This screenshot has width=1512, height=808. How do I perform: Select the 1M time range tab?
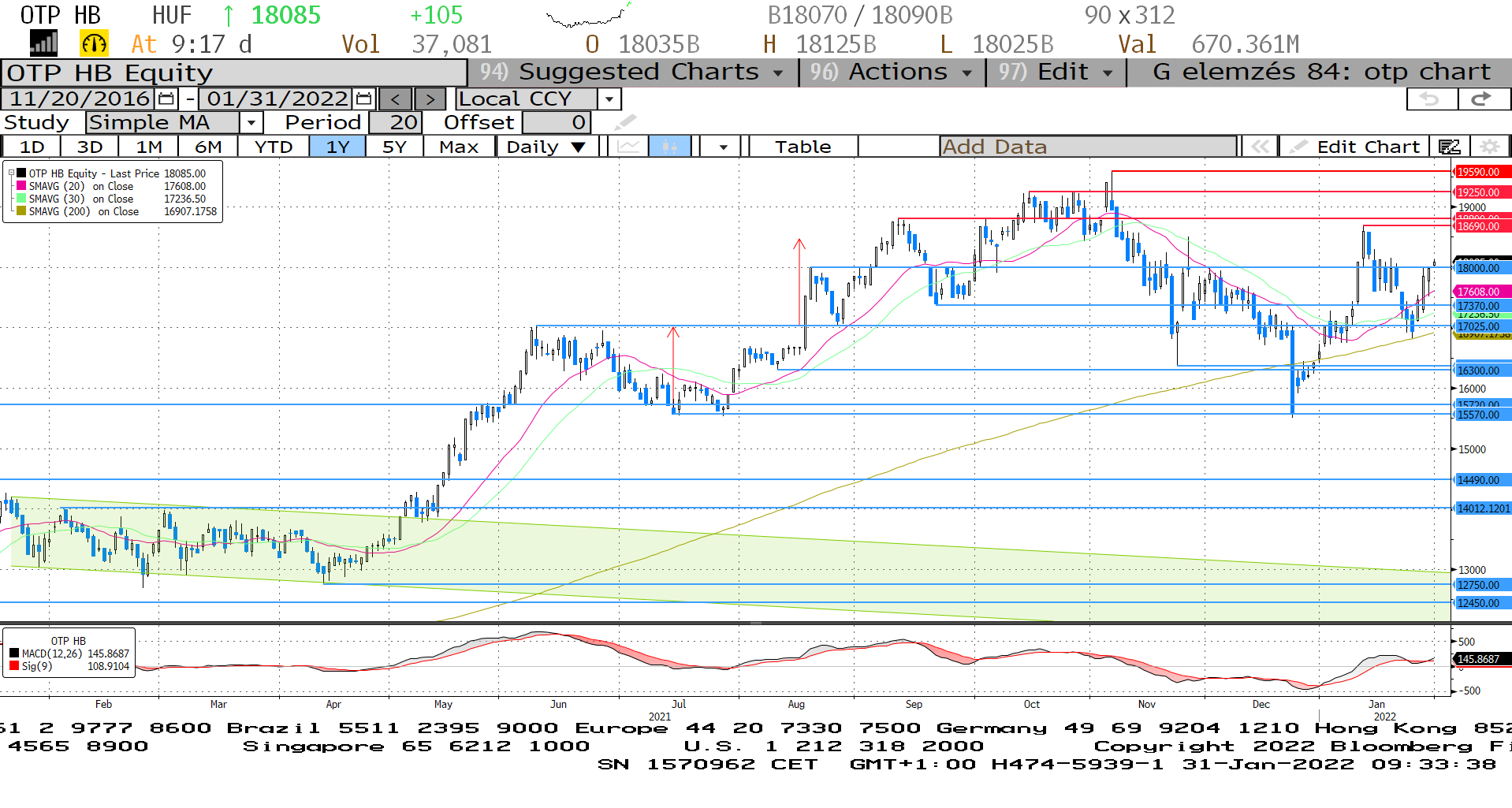[149, 147]
